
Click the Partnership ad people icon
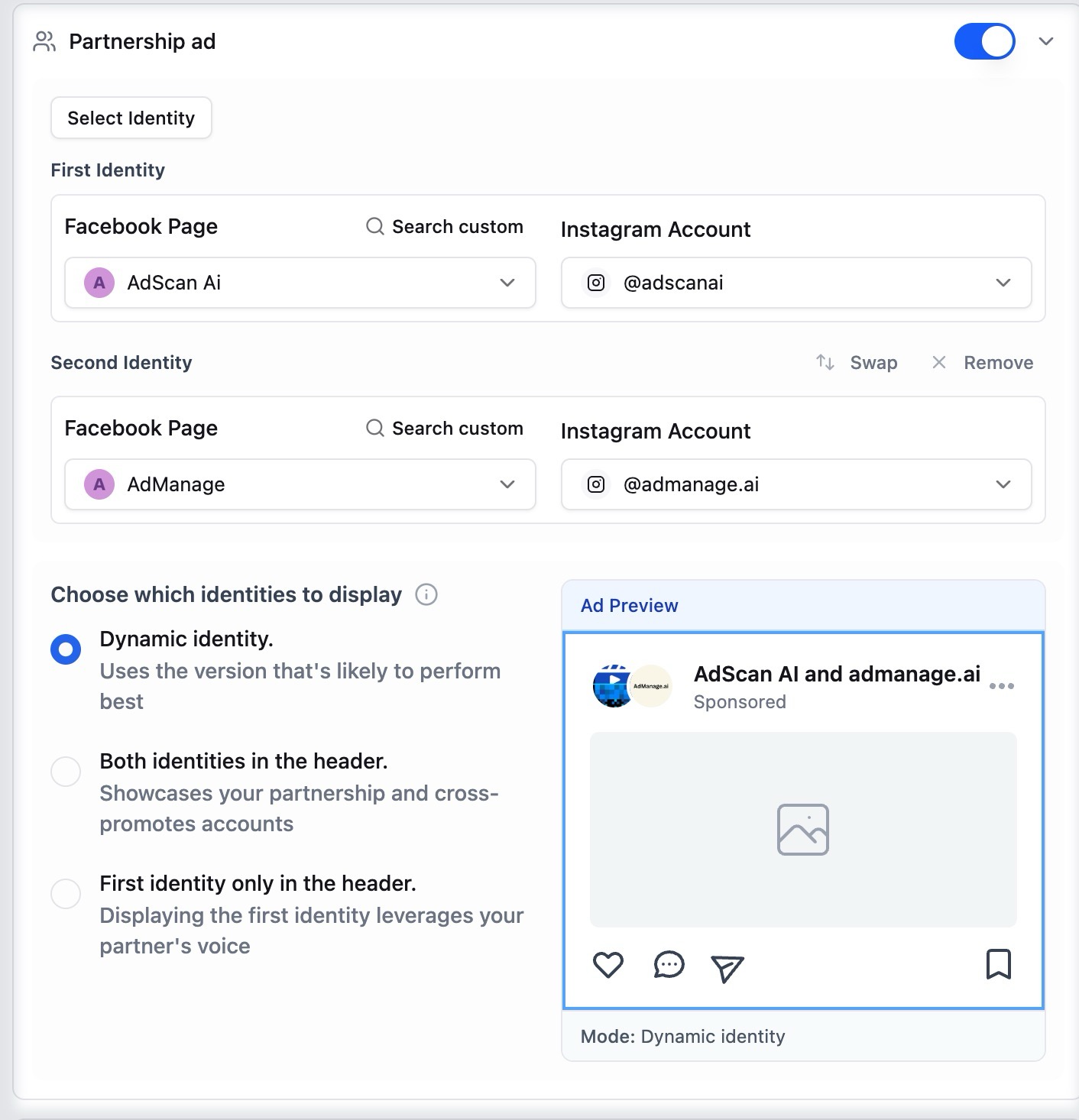[44, 42]
